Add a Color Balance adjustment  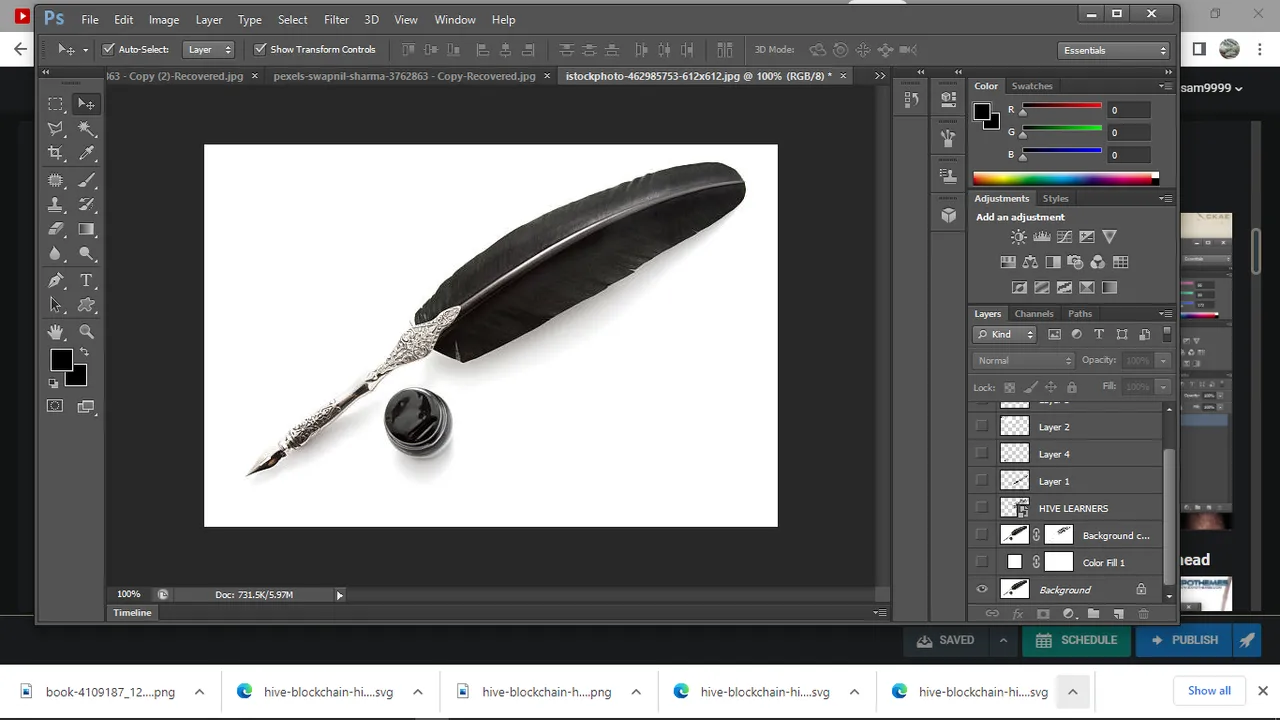click(1030, 262)
